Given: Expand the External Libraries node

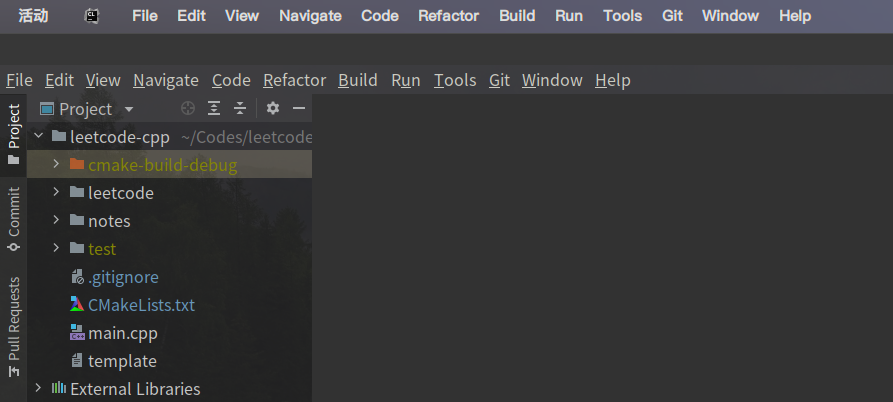Looking at the screenshot, I should (38, 388).
